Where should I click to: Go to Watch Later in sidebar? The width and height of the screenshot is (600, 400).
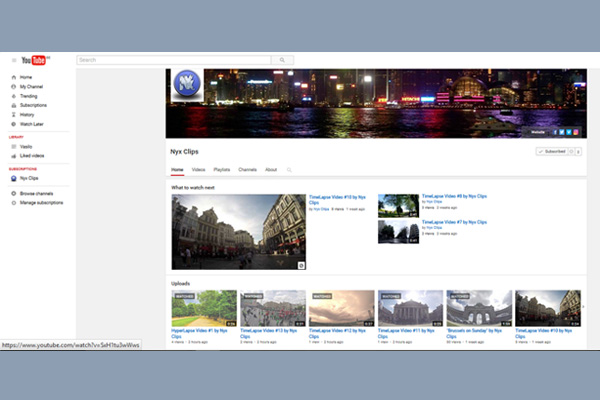click(x=32, y=124)
